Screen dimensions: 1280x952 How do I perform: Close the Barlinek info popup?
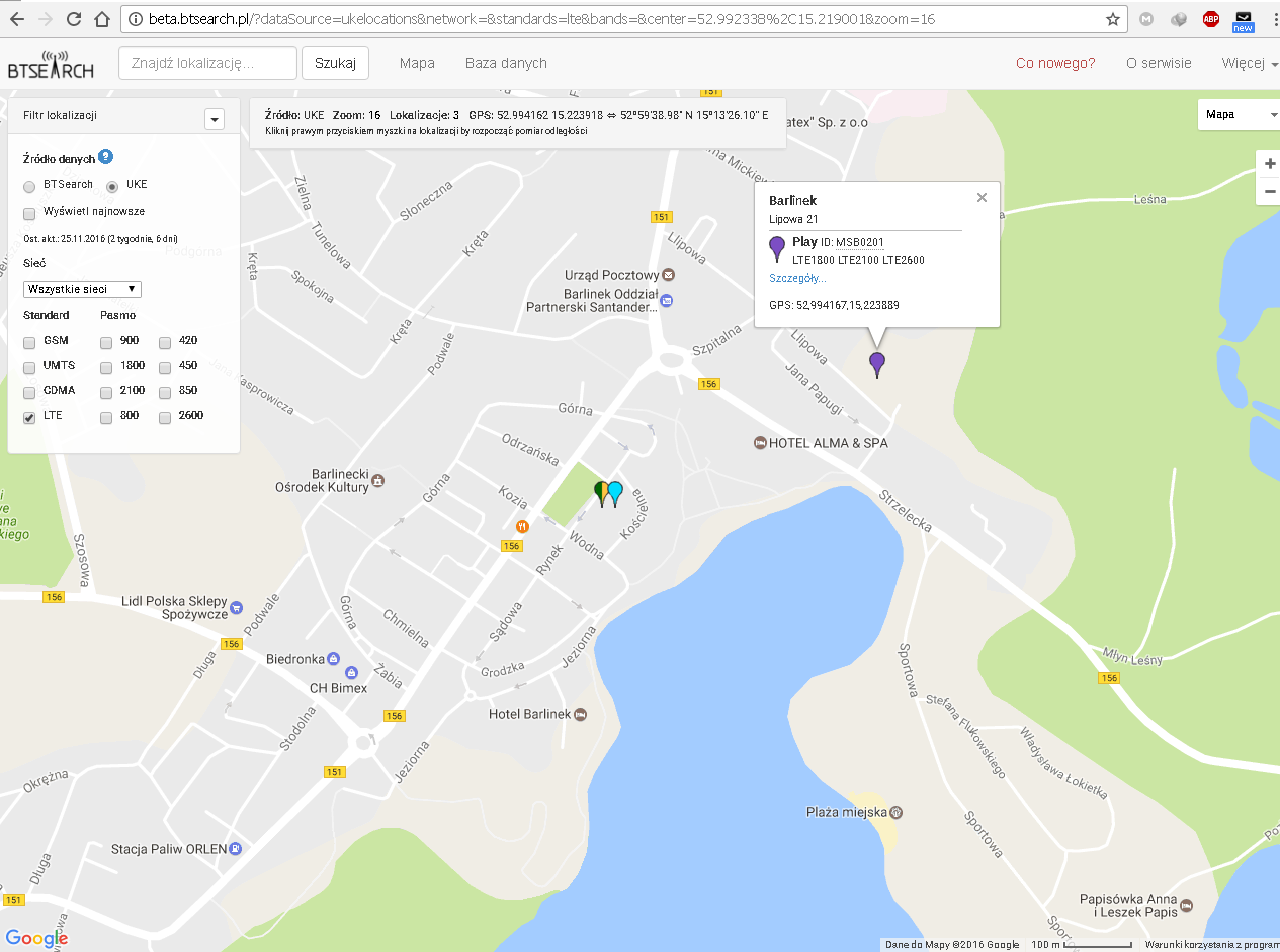(x=982, y=198)
